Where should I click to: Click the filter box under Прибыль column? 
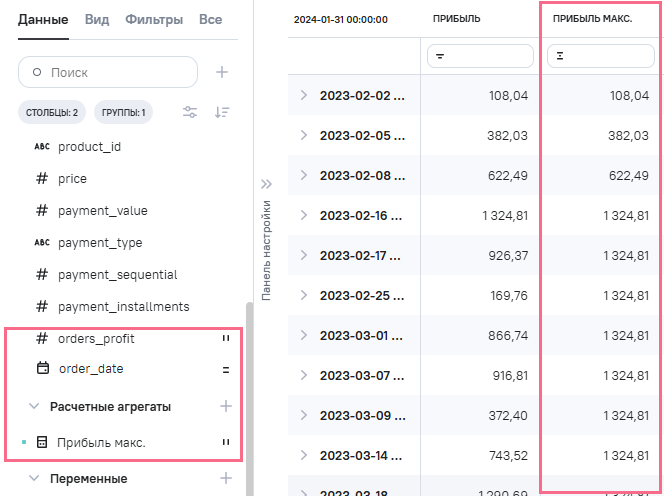[480, 57]
